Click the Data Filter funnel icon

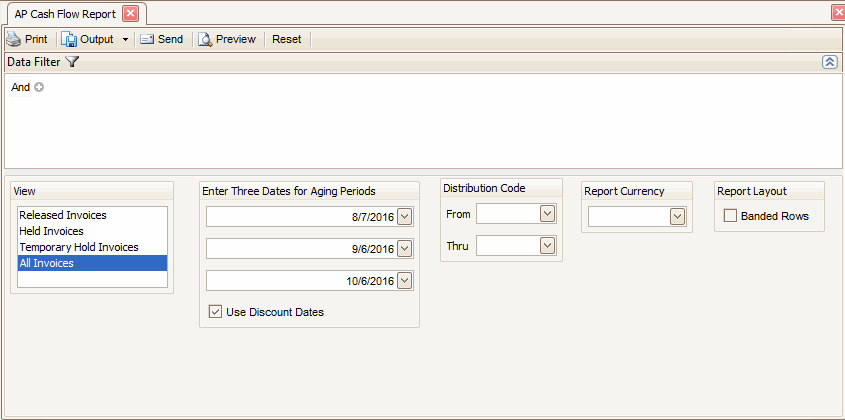(x=72, y=62)
